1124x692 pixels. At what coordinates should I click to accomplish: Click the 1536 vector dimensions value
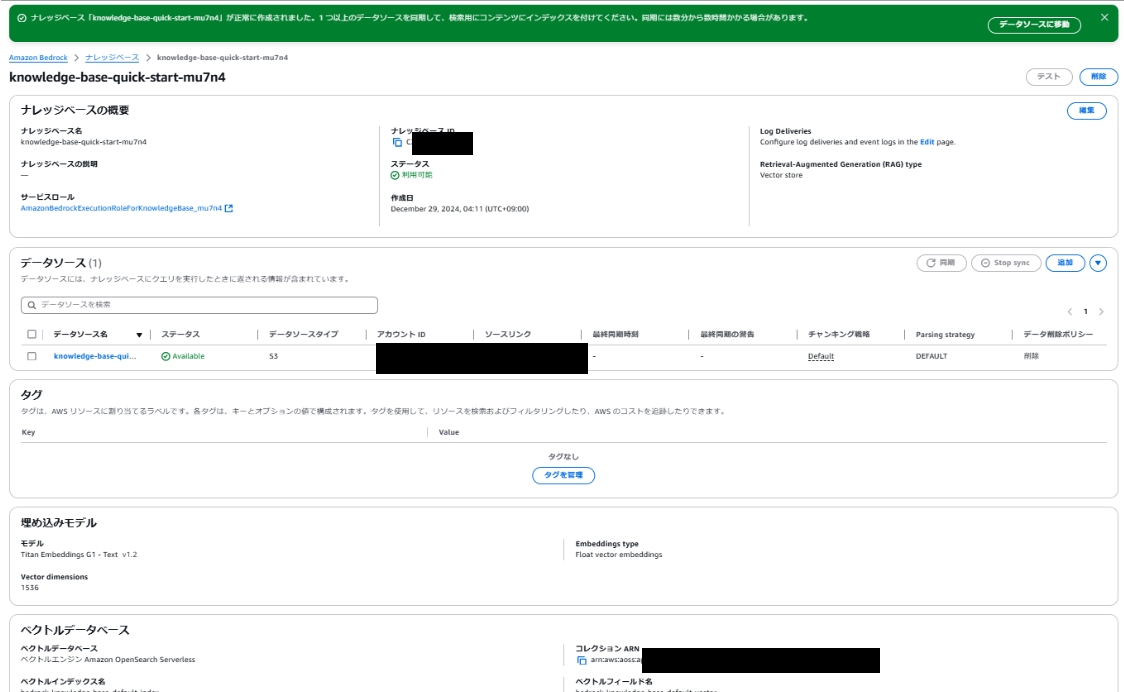[x=29, y=587]
